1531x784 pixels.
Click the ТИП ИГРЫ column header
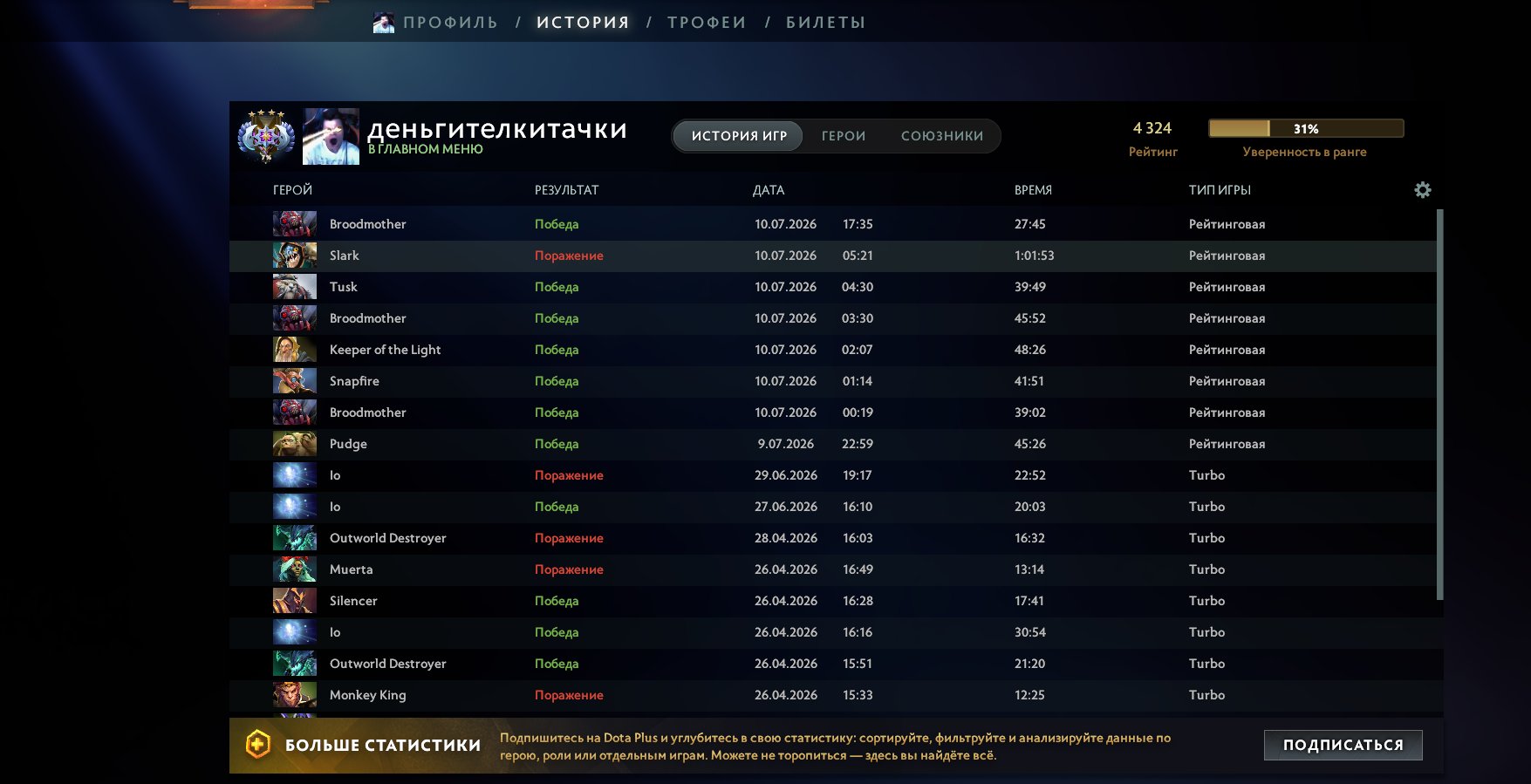(1220, 190)
